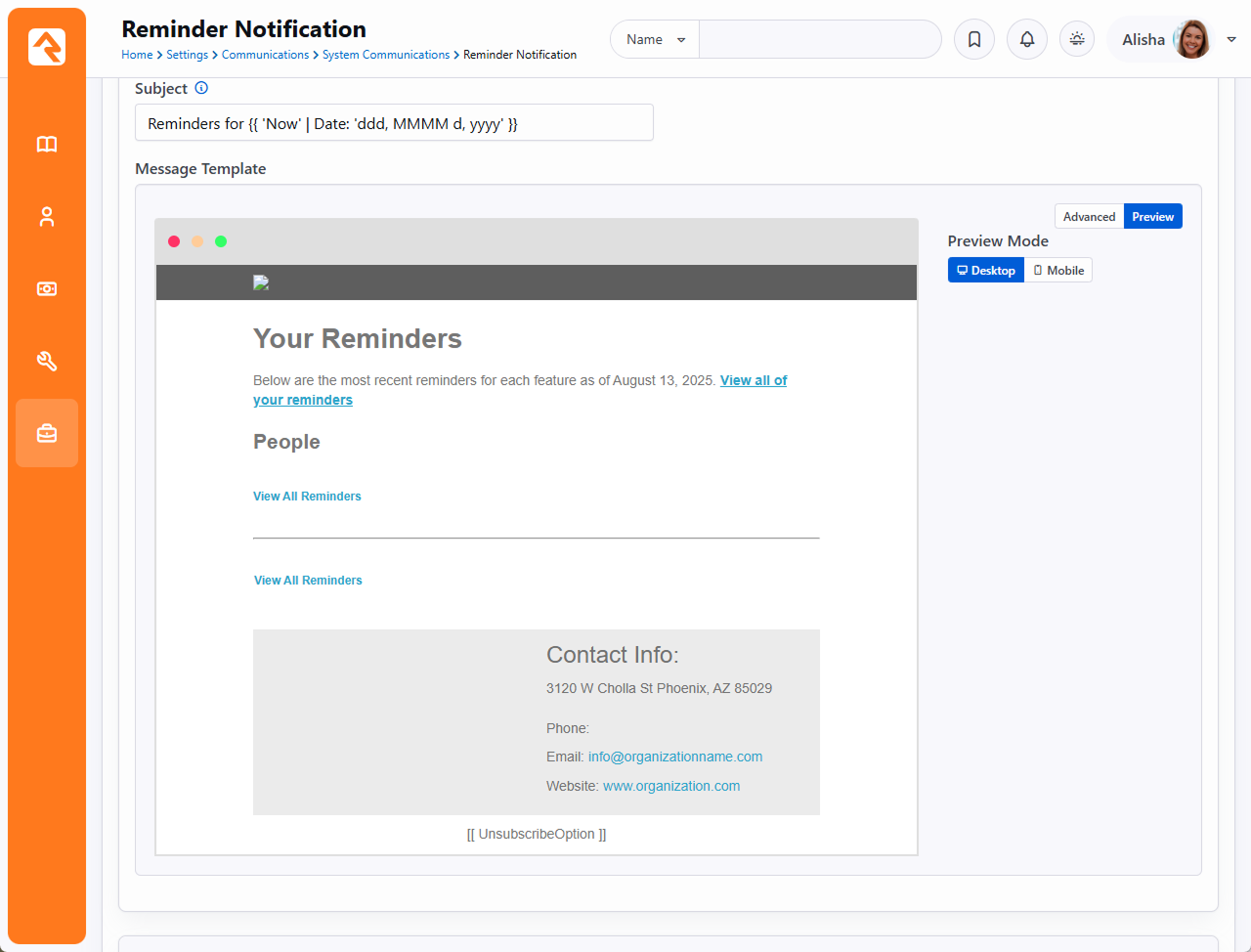Go to System Communications breadcrumb
The height and width of the screenshot is (952, 1251).
click(386, 55)
